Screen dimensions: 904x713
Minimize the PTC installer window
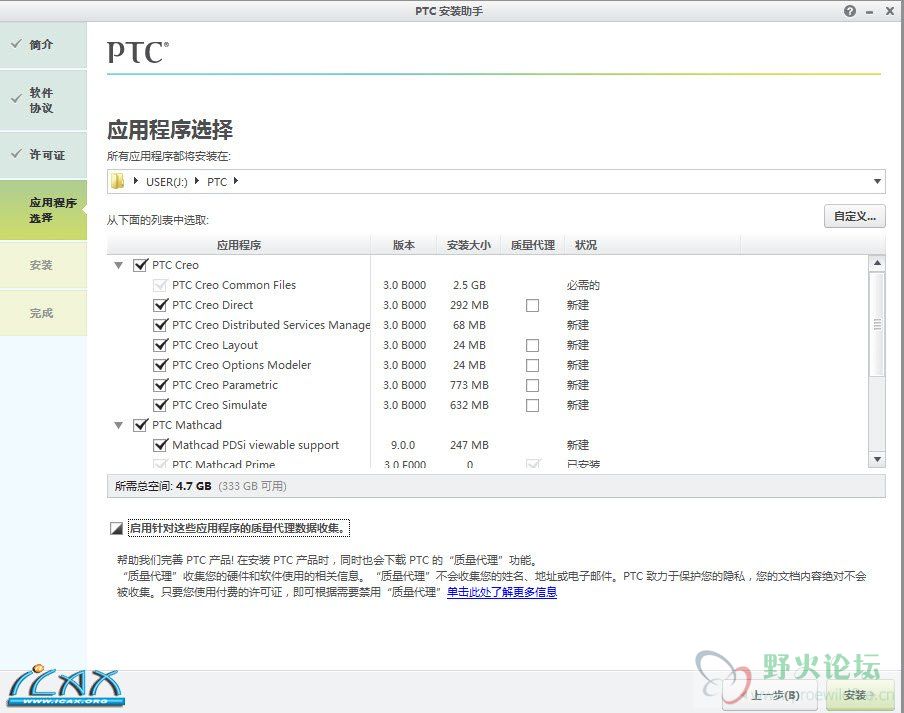point(869,12)
